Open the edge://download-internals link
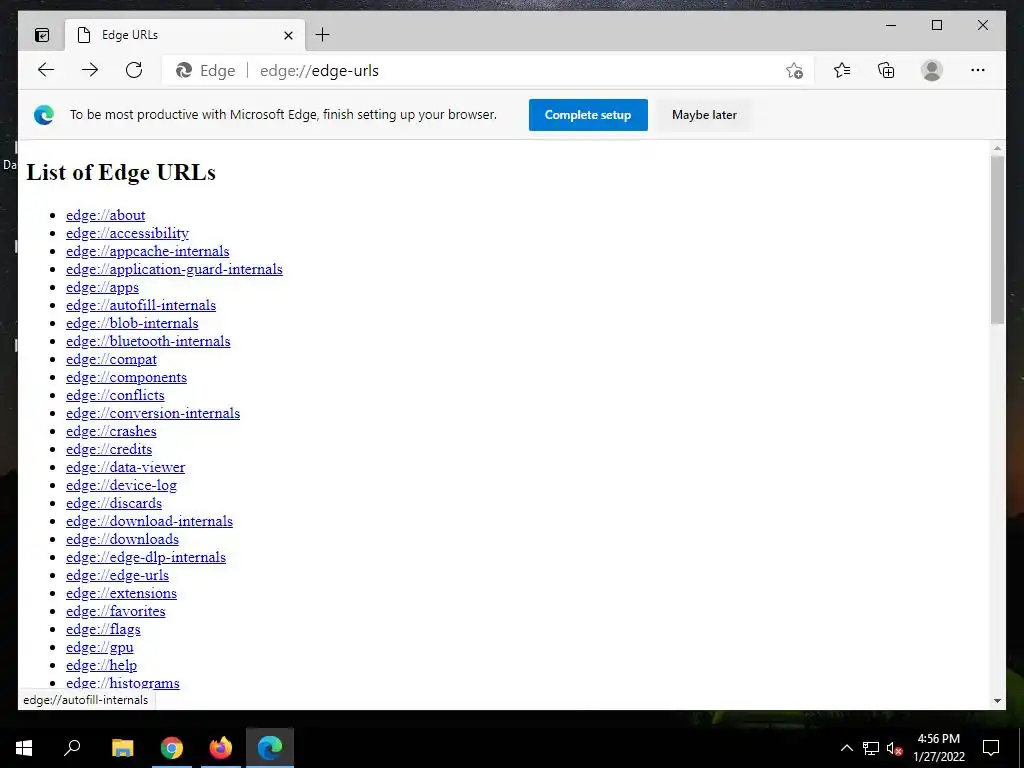Image resolution: width=1024 pixels, height=768 pixels. (150, 521)
